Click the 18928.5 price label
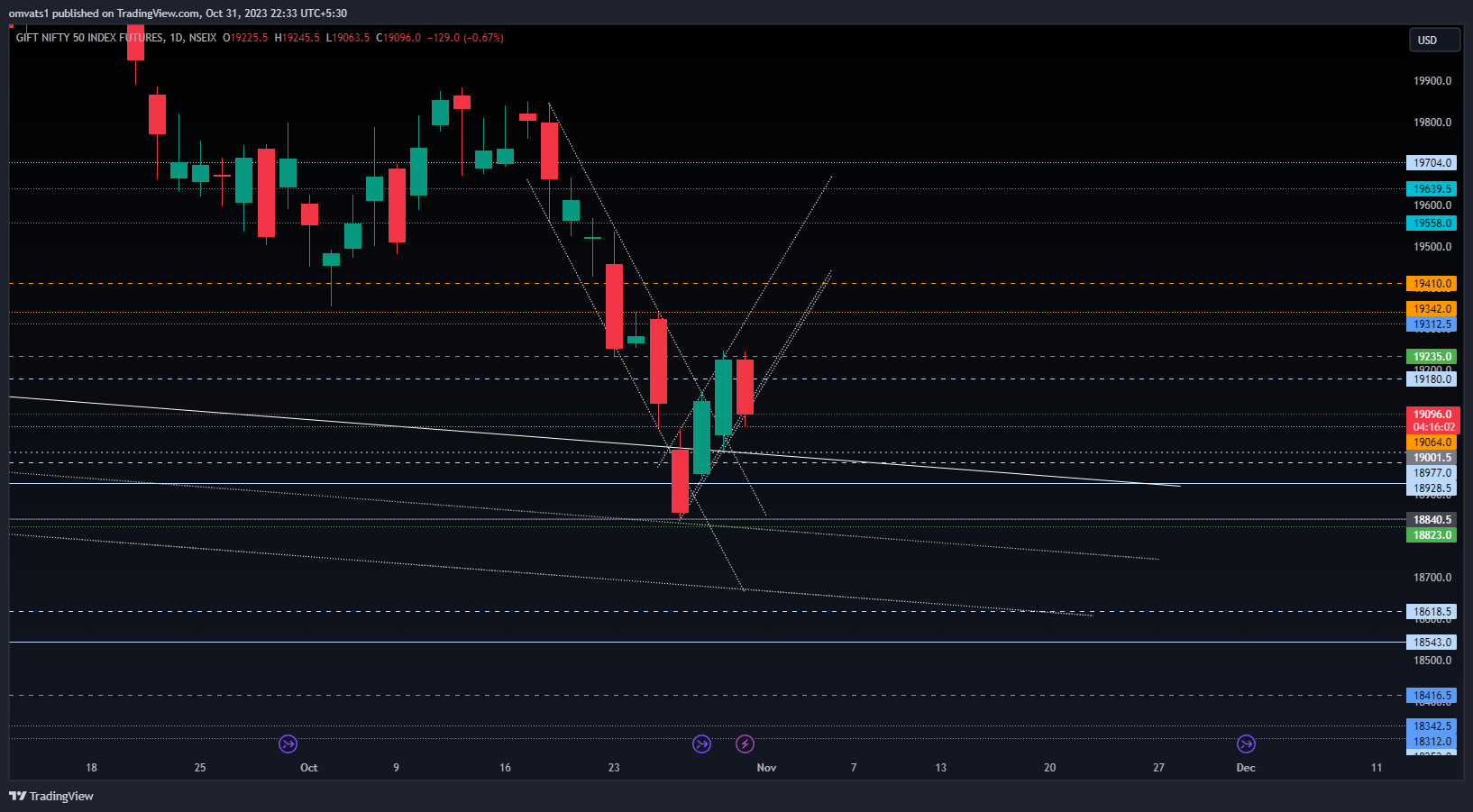The image size is (1473, 812). [x=1432, y=488]
